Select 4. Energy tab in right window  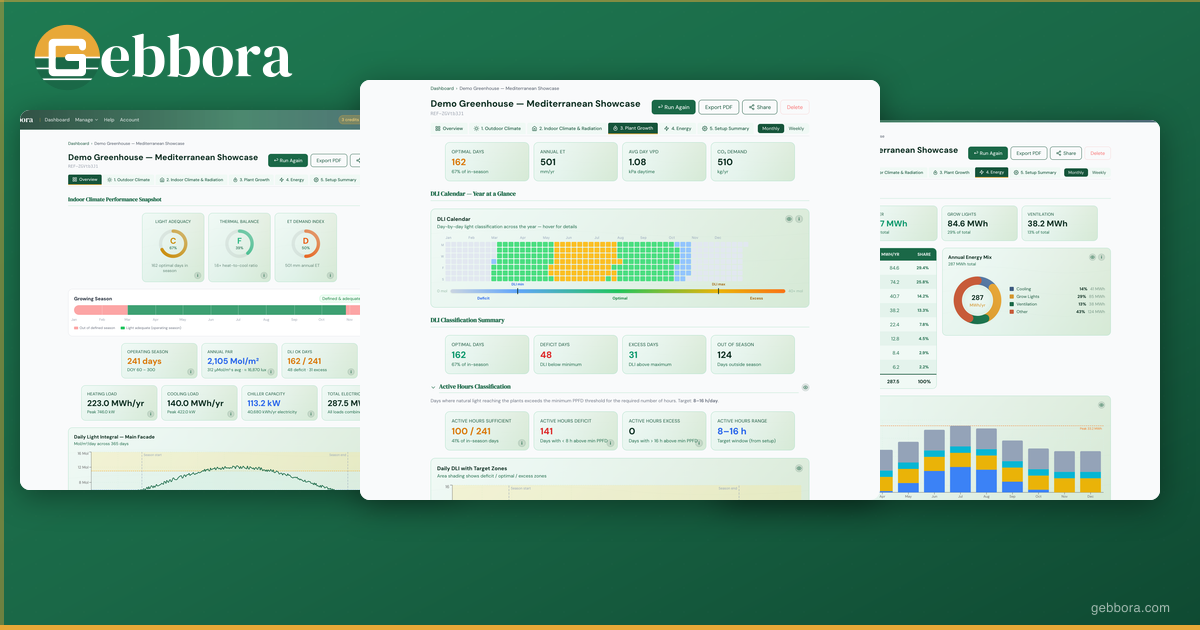coord(990,172)
